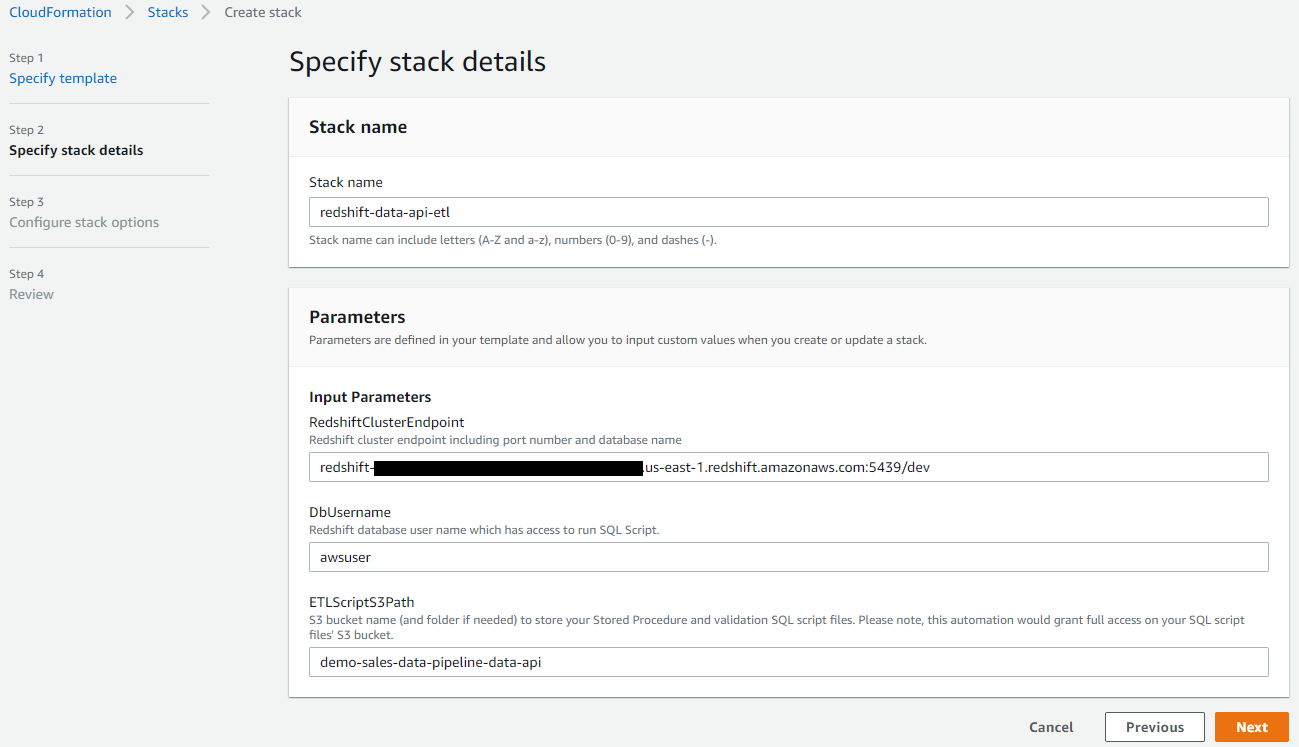Proceed with the orange Next button
The height and width of the screenshot is (747, 1299).
tap(1251, 727)
